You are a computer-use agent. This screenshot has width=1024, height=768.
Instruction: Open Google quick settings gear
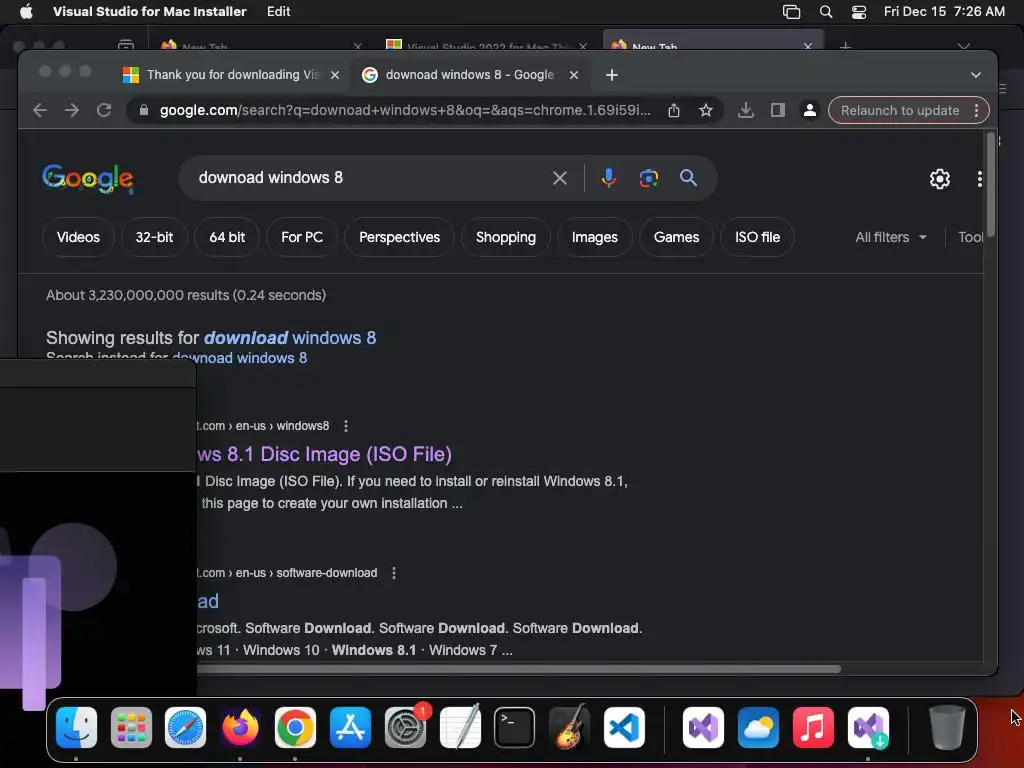point(940,179)
